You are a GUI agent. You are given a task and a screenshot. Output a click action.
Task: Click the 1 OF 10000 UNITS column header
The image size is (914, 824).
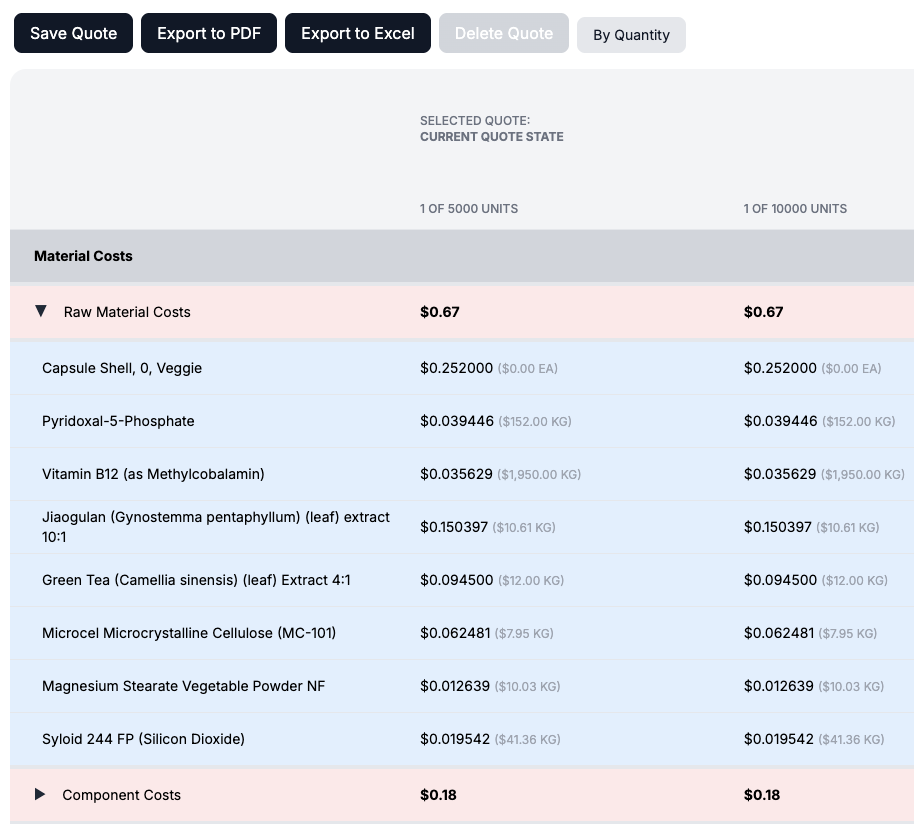795,209
